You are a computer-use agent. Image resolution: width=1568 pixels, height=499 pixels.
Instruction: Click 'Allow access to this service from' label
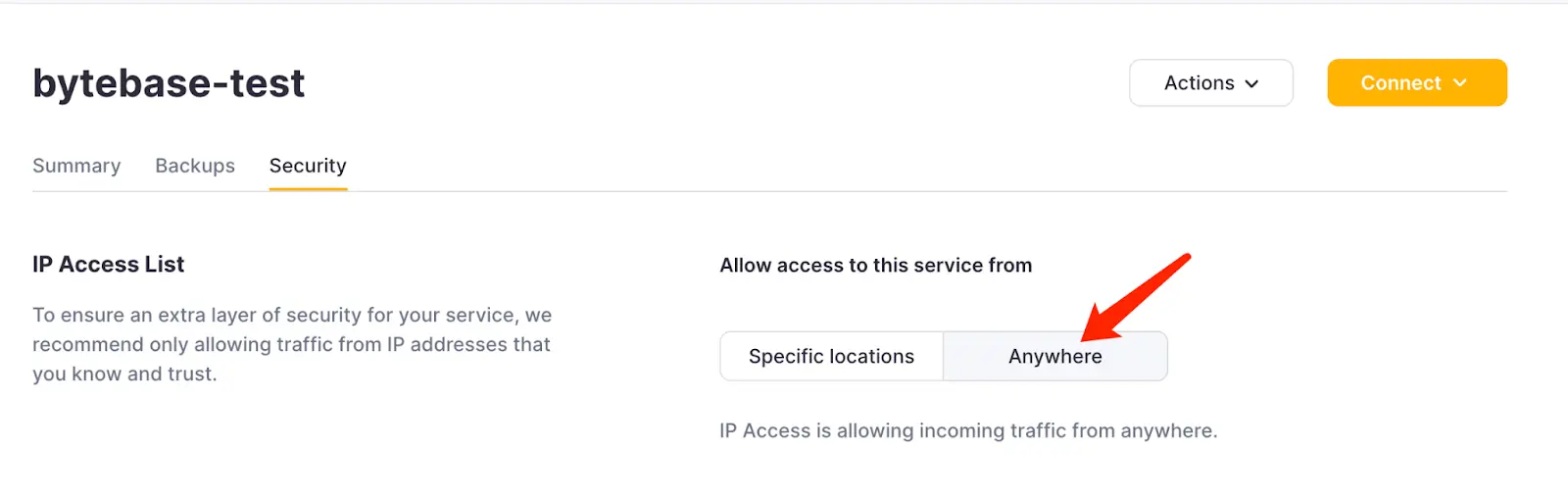876,266
